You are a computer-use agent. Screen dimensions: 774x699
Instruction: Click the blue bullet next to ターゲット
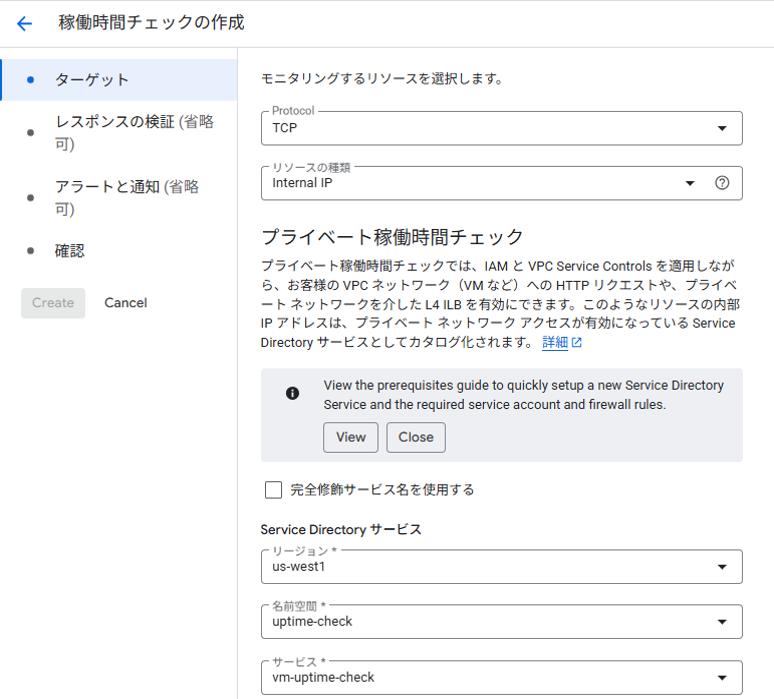coord(31,79)
